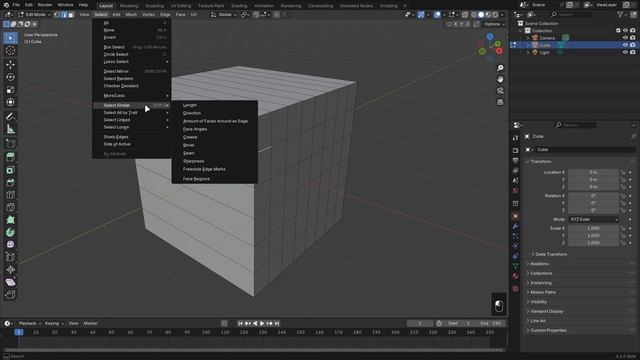Switch to vertex select mode
This screenshot has height=360, width=640.
pos(57,15)
